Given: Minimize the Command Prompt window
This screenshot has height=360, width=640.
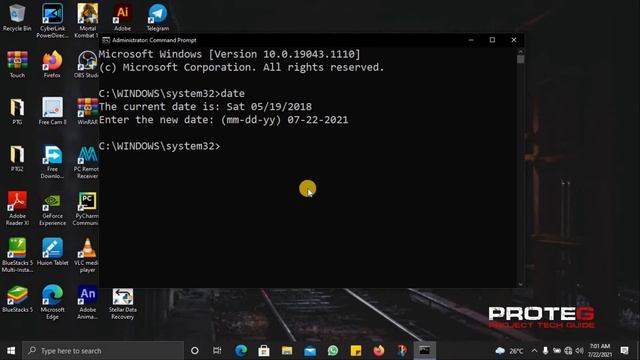Looking at the screenshot, I should (471, 40).
